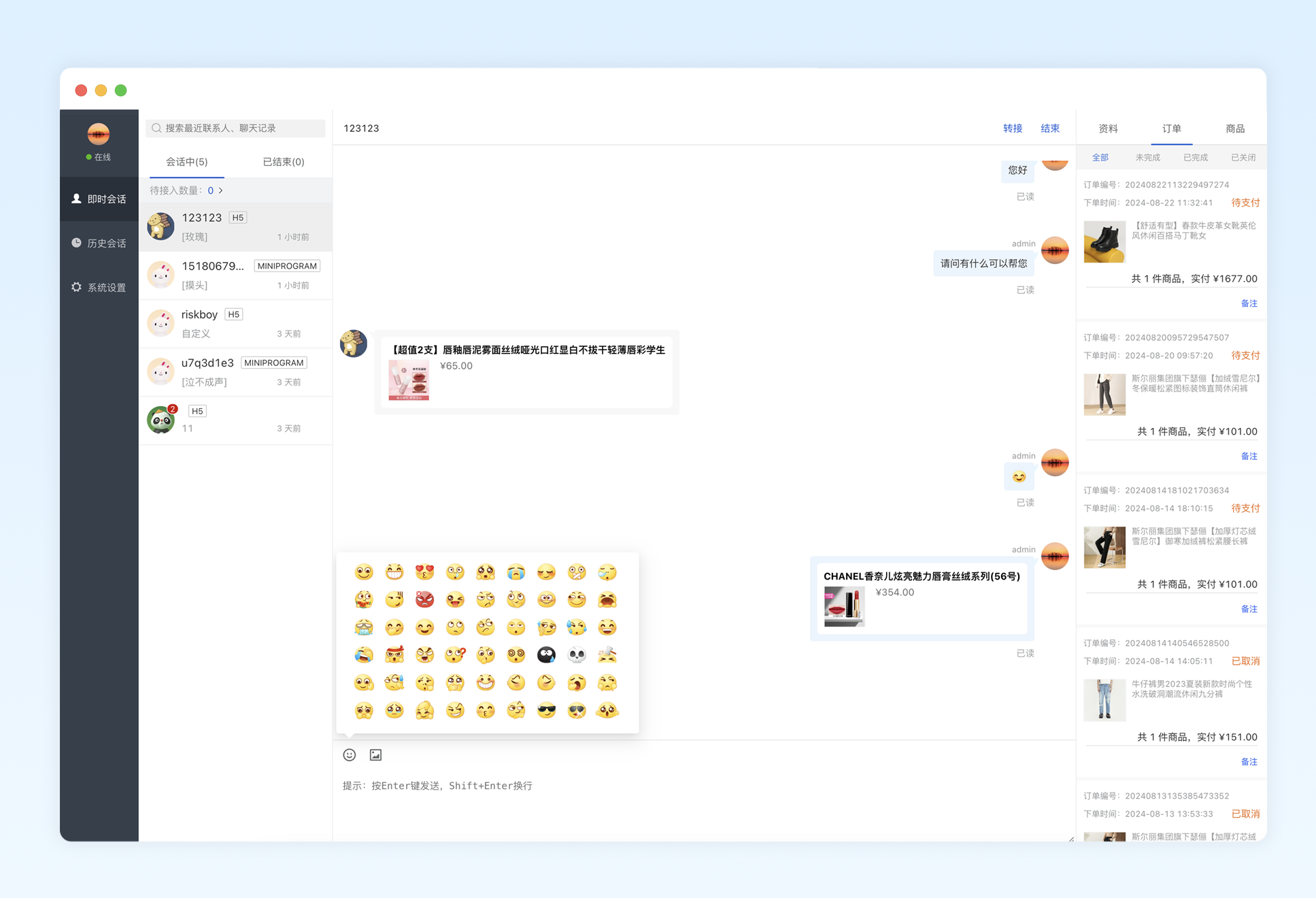Open 系统设置 in the sidebar

[99, 287]
